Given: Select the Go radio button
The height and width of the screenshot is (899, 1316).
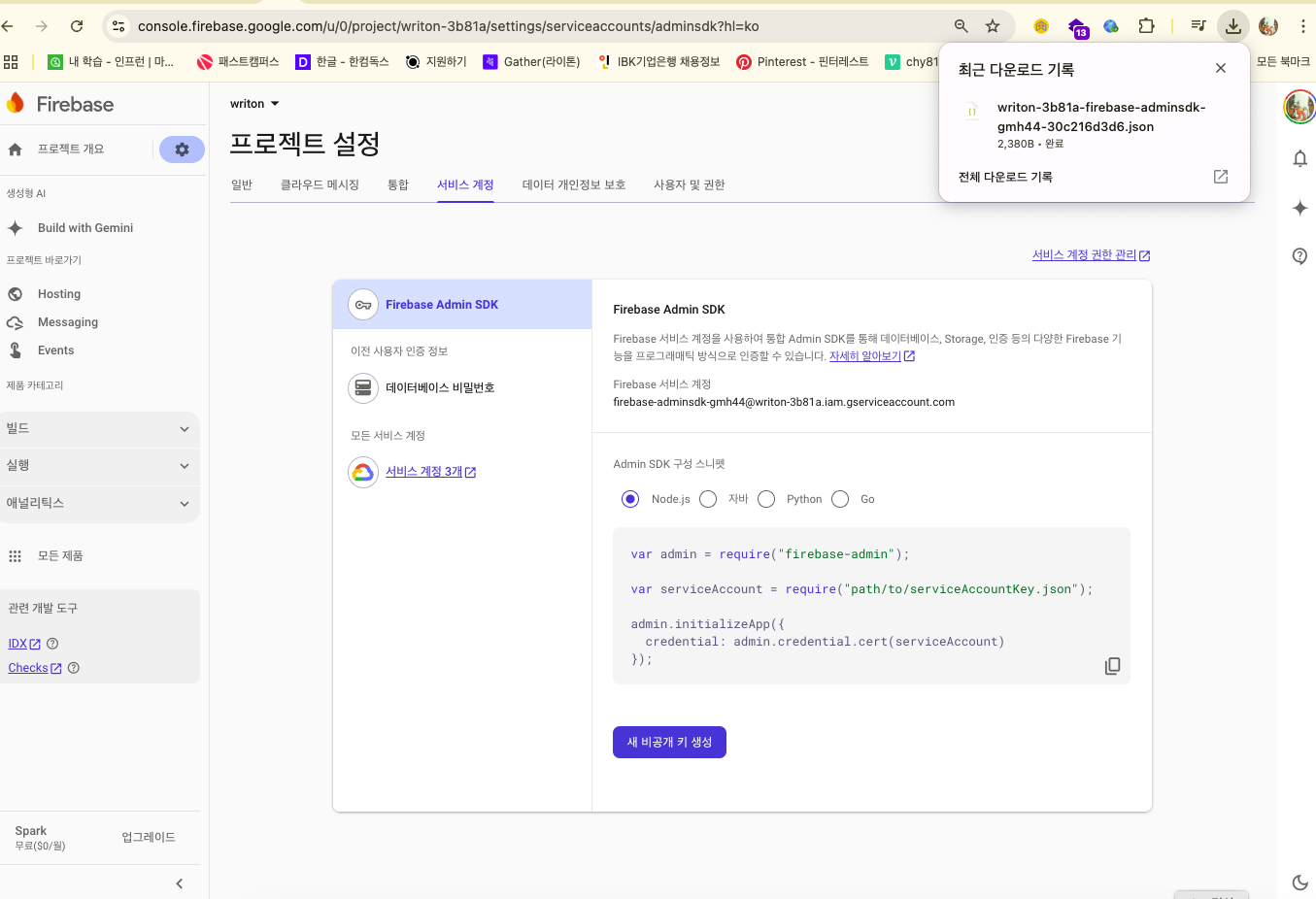Looking at the screenshot, I should click(840, 499).
